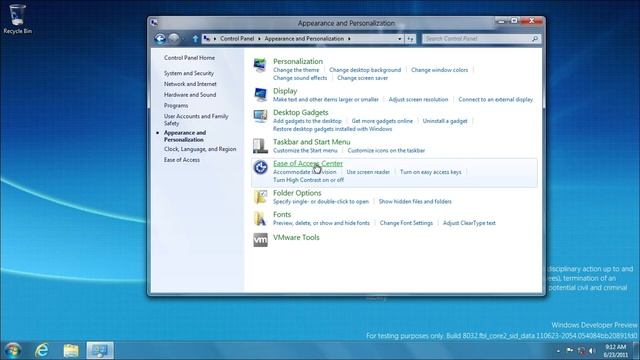Click Change Font Settings

pyautogui.click(x=406, y=223)
